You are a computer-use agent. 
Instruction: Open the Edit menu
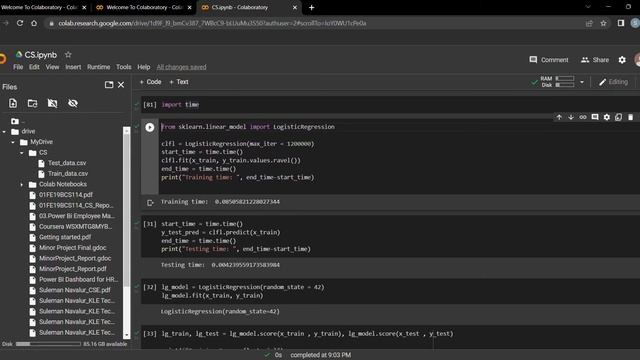[34, 67]
